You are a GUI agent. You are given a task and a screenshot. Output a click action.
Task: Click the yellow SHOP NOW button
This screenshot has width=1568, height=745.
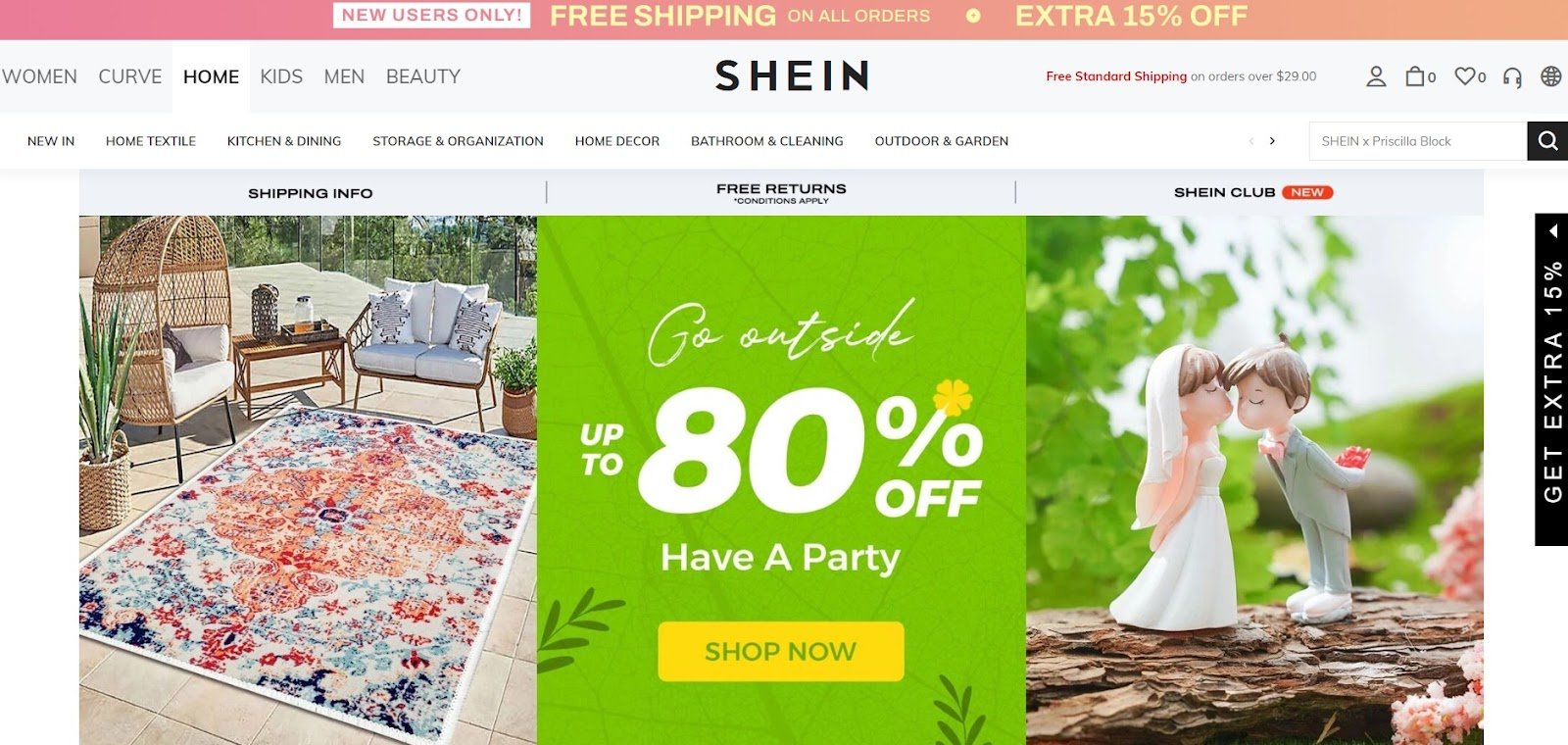point(781,651)
